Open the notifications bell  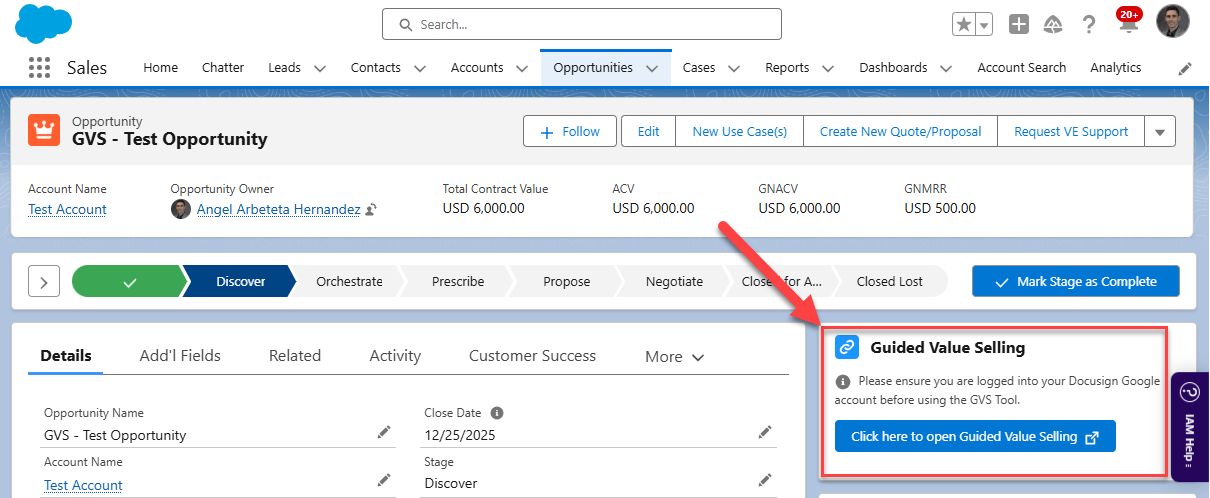[1128, 25]
